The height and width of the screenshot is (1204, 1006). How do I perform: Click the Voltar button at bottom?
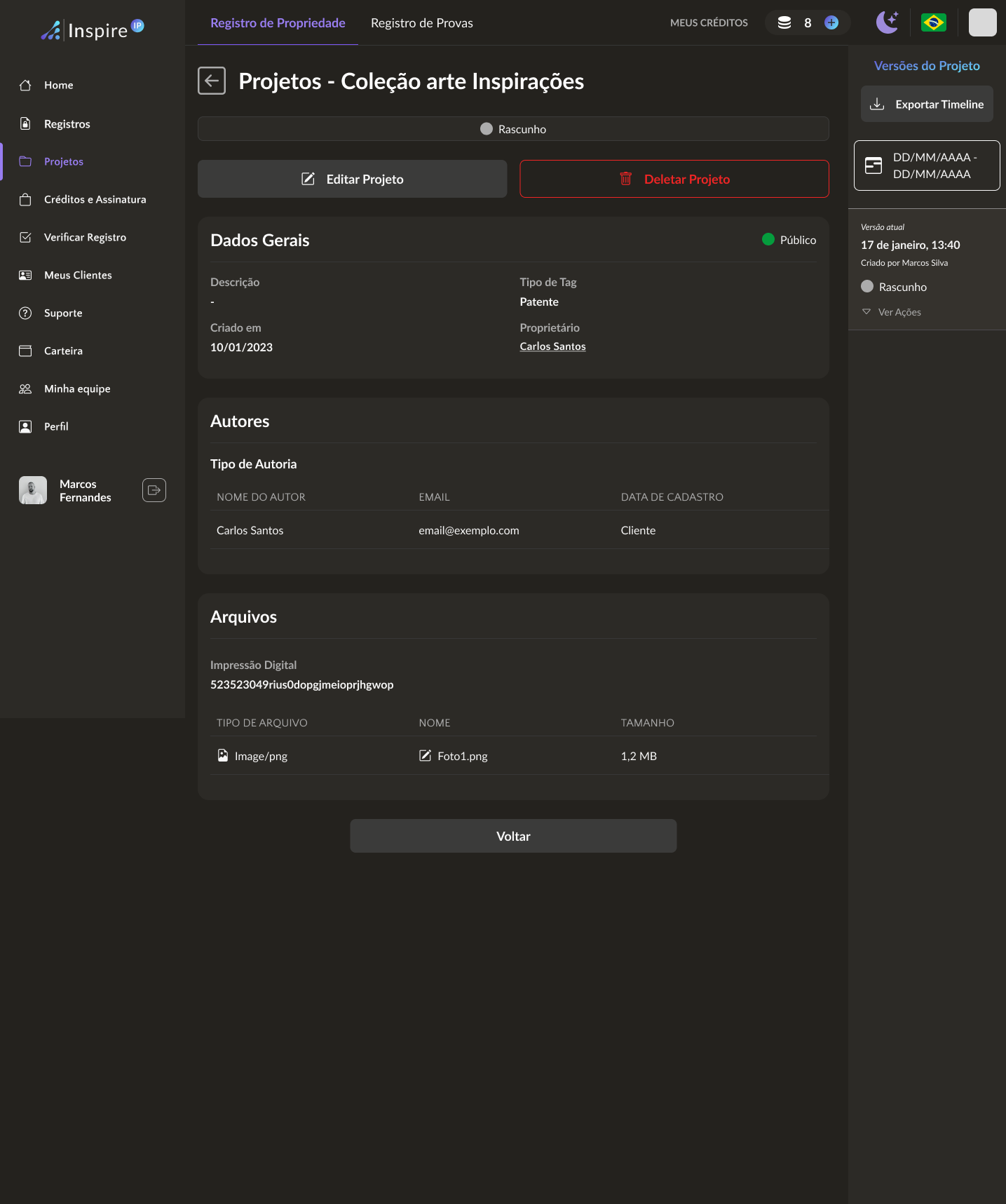pos(513,836)
